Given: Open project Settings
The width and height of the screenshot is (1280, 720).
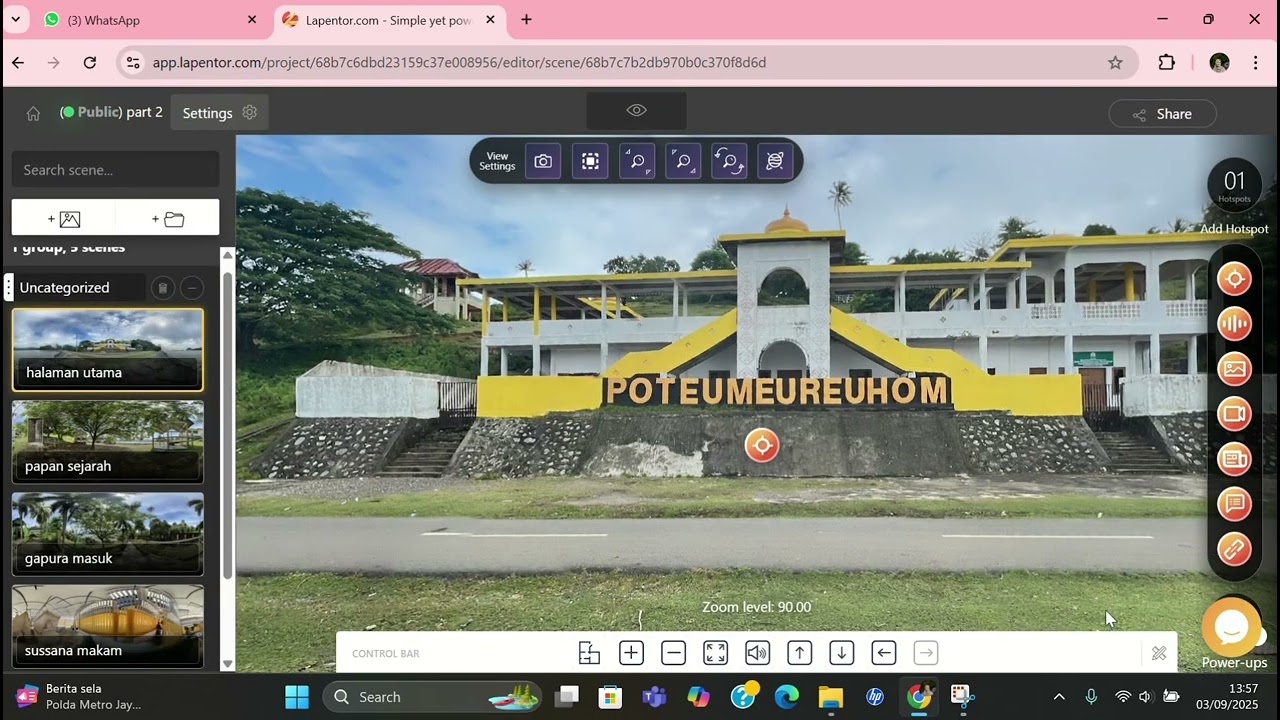Looking at the screenshot, I should click(220, 113).
